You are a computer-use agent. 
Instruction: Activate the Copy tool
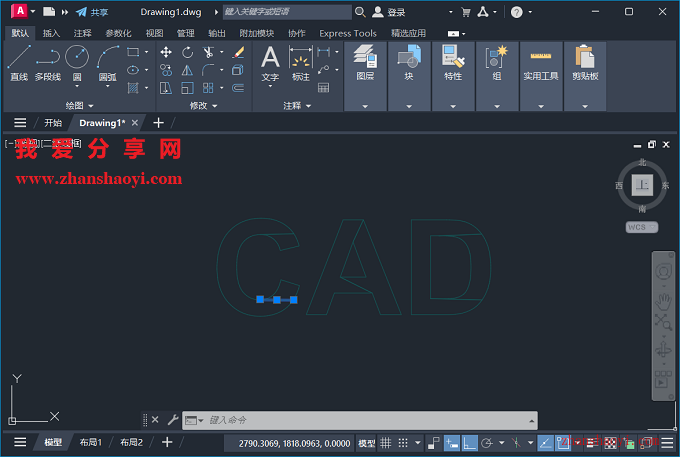[166, 70]
